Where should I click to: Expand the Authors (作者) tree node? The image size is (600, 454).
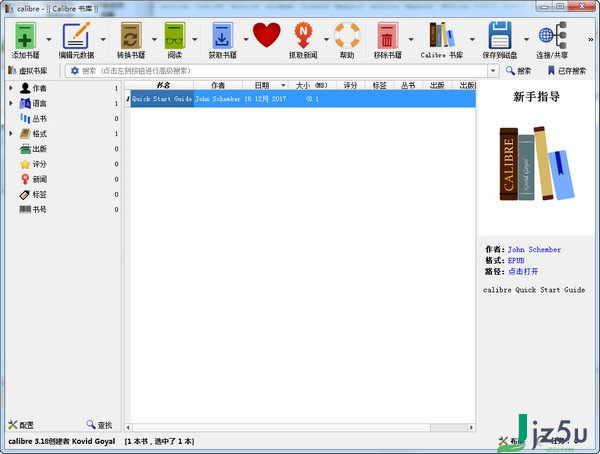tap(11, 88)
